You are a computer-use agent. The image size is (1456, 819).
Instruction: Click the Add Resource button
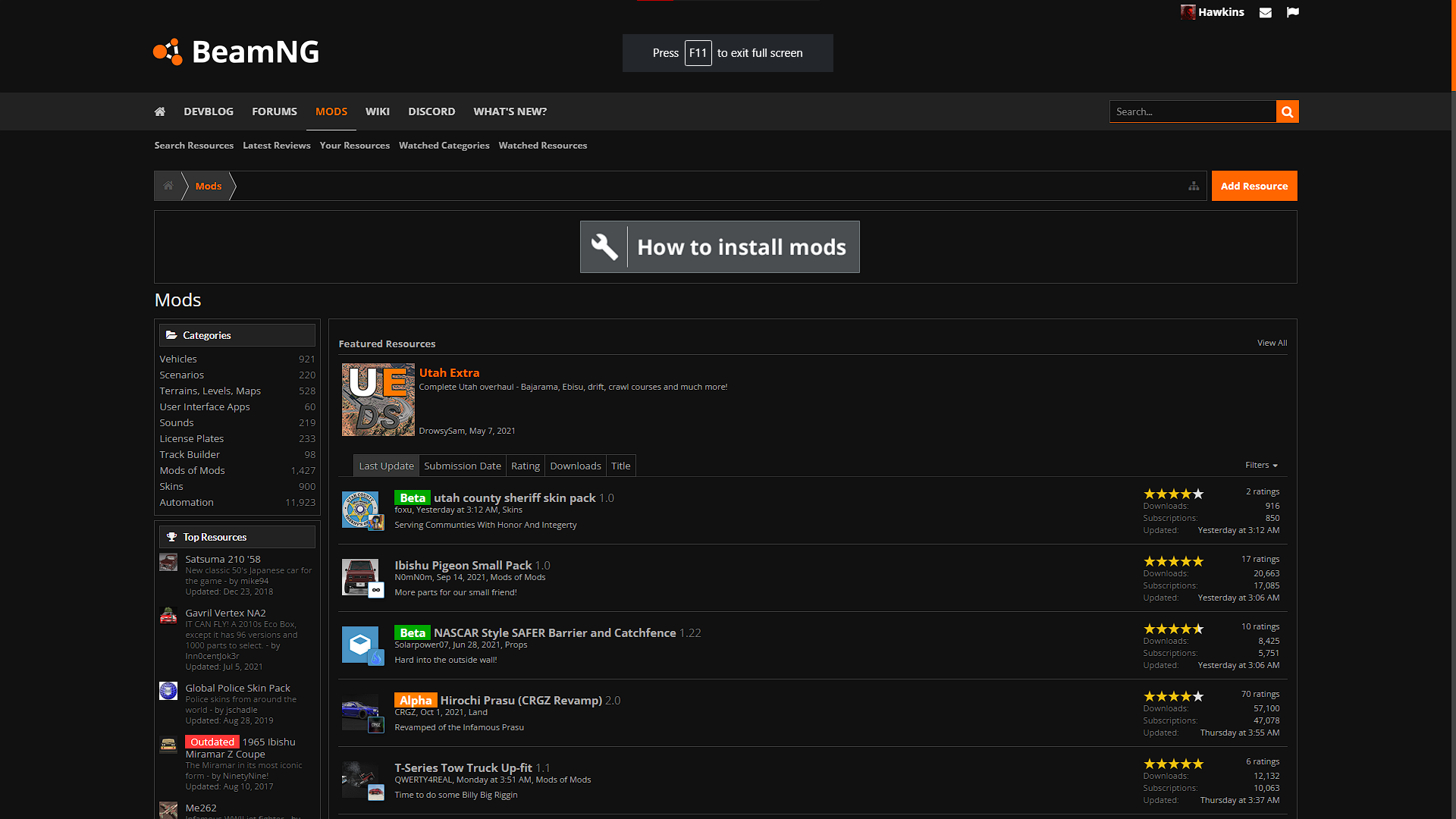(x=1254, y=186)
